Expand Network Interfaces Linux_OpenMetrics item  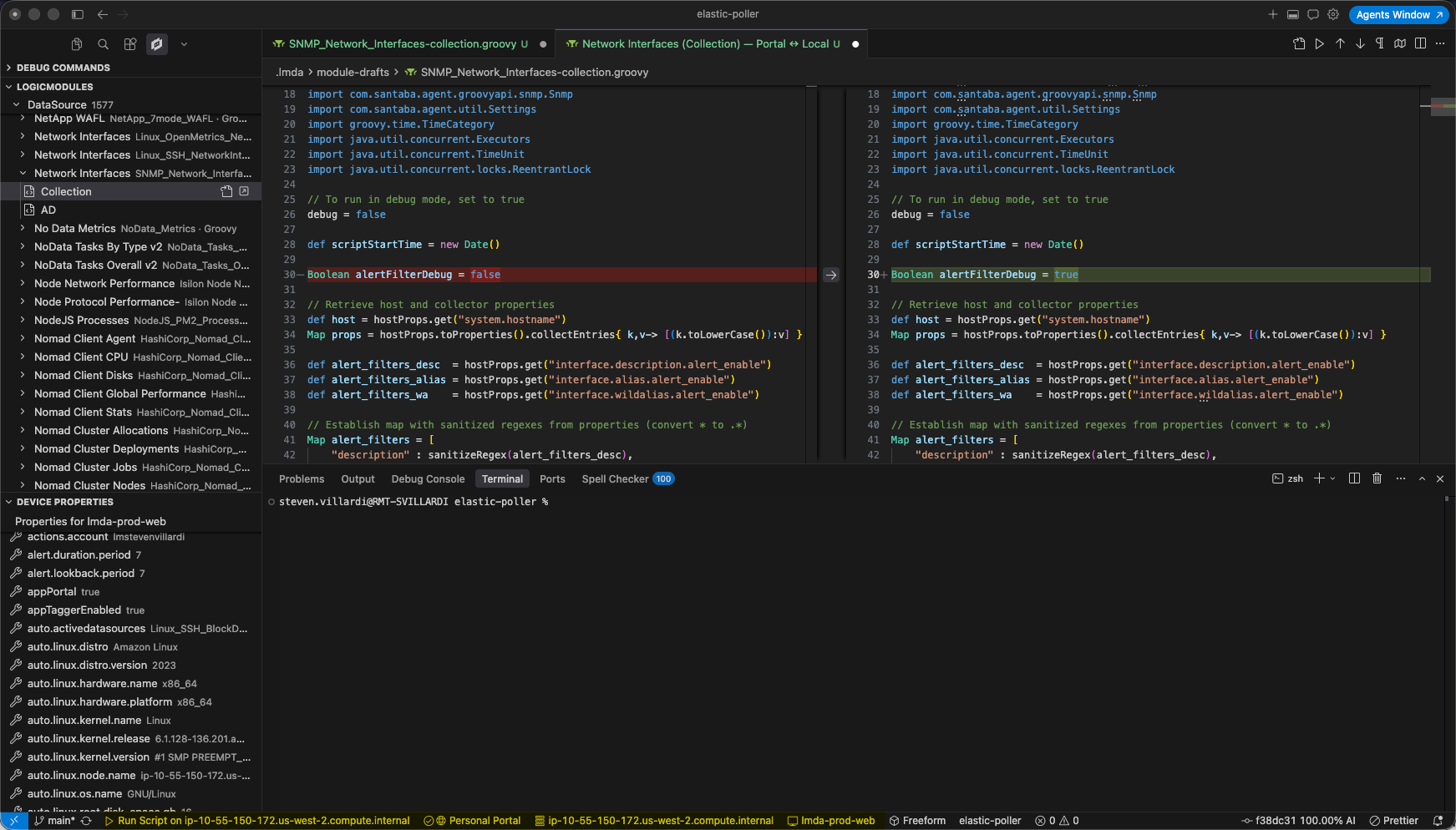pyautogui.click(x=23, y=137)
